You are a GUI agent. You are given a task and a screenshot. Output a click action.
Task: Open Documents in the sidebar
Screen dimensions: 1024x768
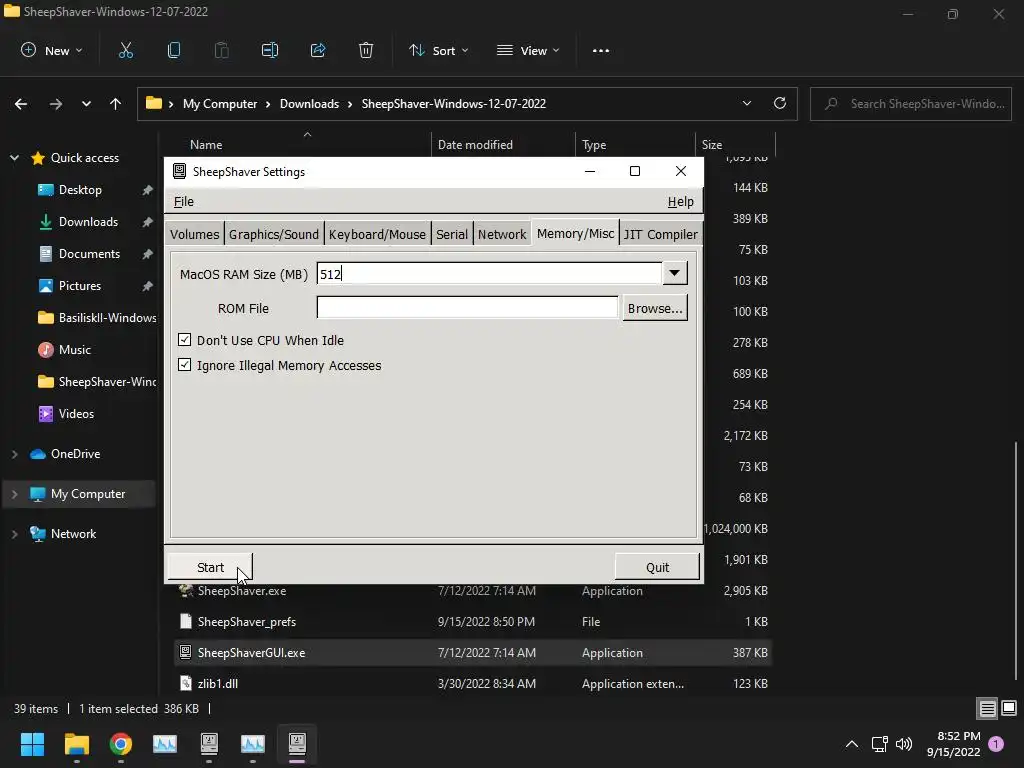[x=89, y=254]
